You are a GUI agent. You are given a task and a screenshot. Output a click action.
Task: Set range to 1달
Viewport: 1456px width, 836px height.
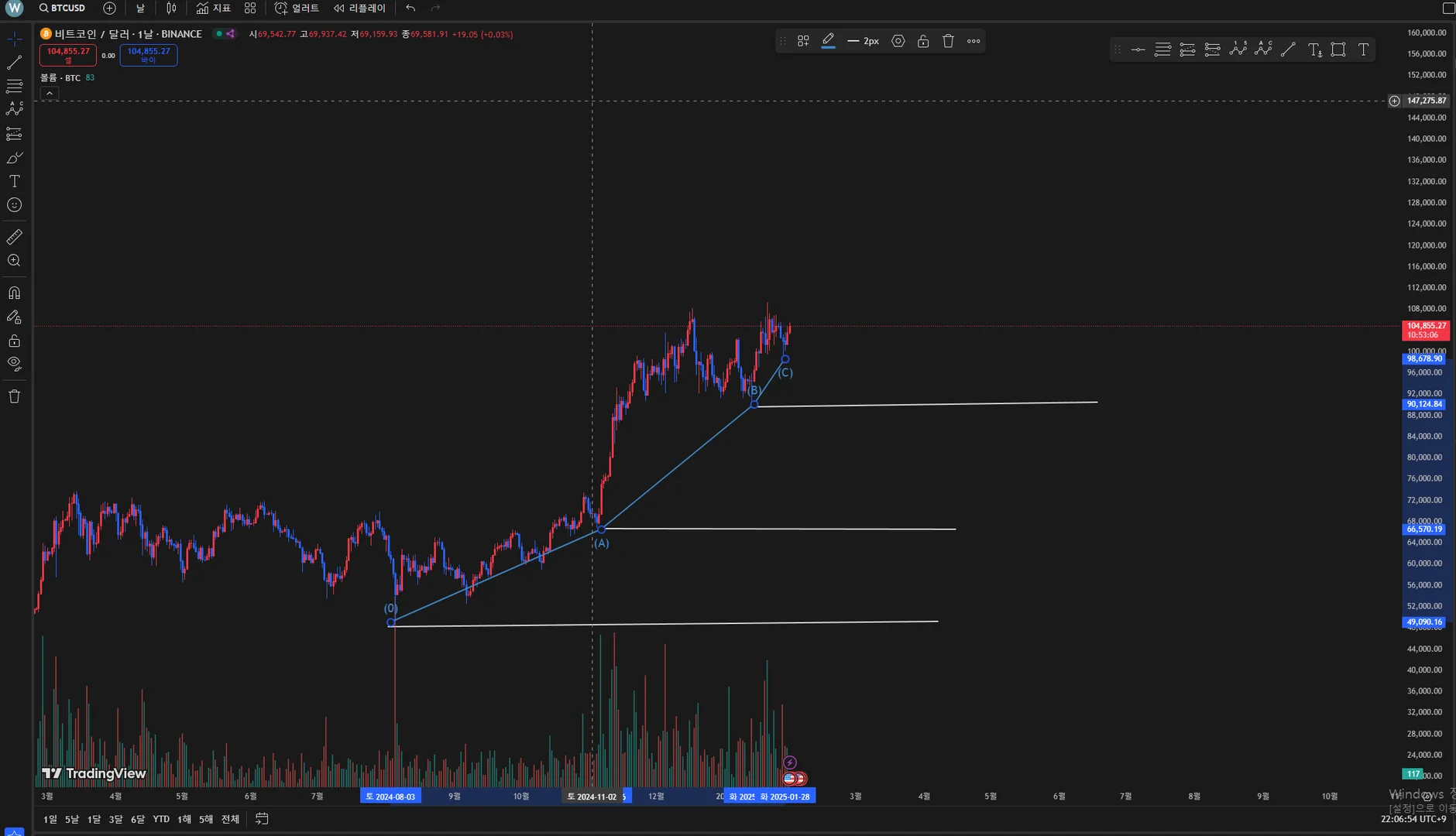(94, 819)
